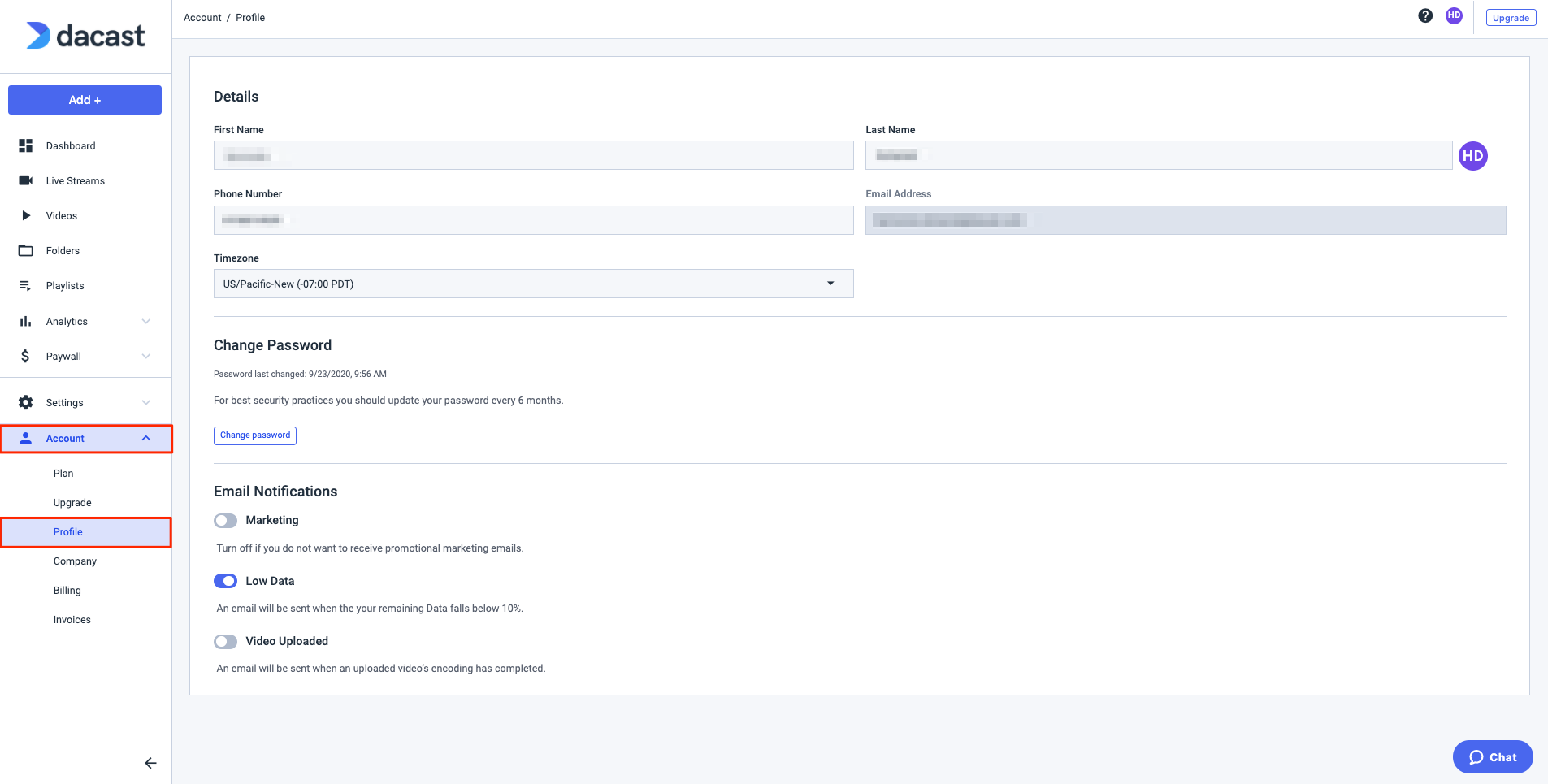
Task: Click the Change Password heading
Action: (272, 345)
